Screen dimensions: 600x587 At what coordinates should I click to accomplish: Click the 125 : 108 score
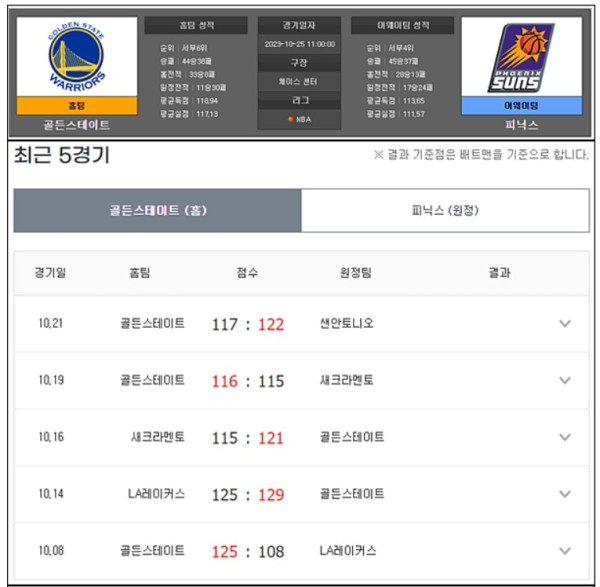tap(248, 551)
